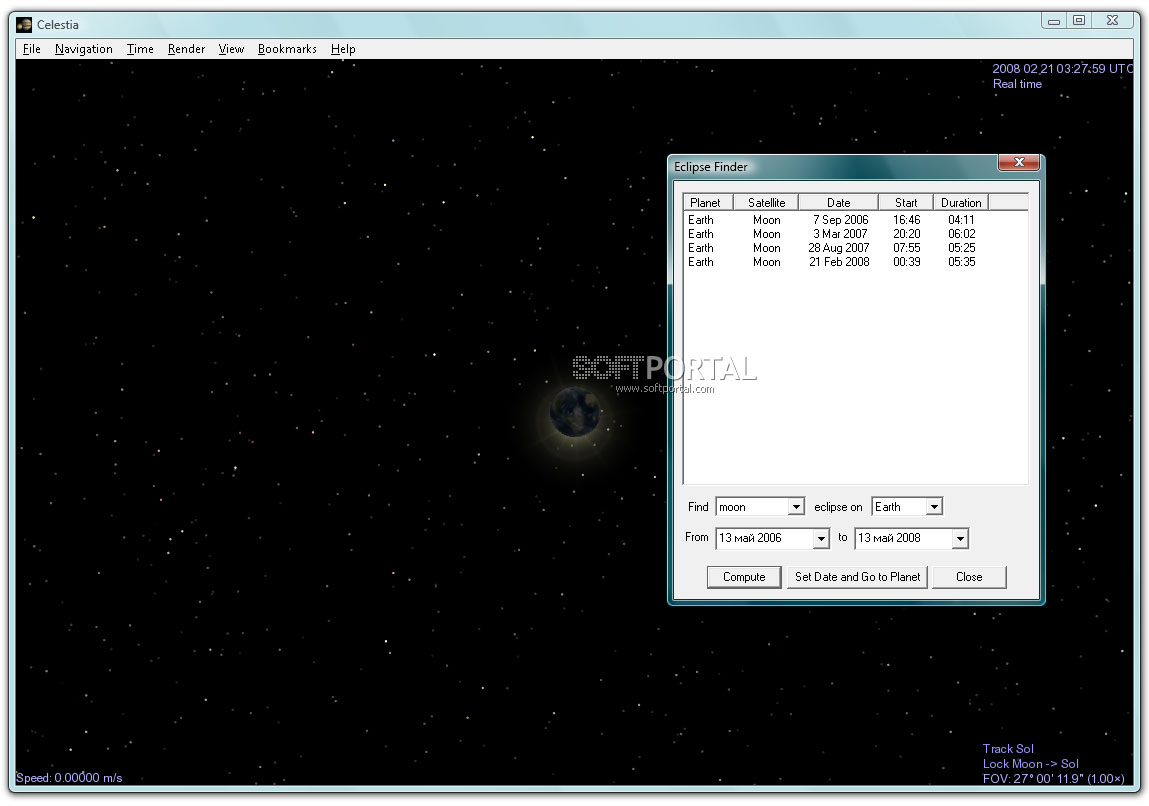Open the File menu
The height and width of the screenshot is (806, 1149).
(x=32, y=49)
